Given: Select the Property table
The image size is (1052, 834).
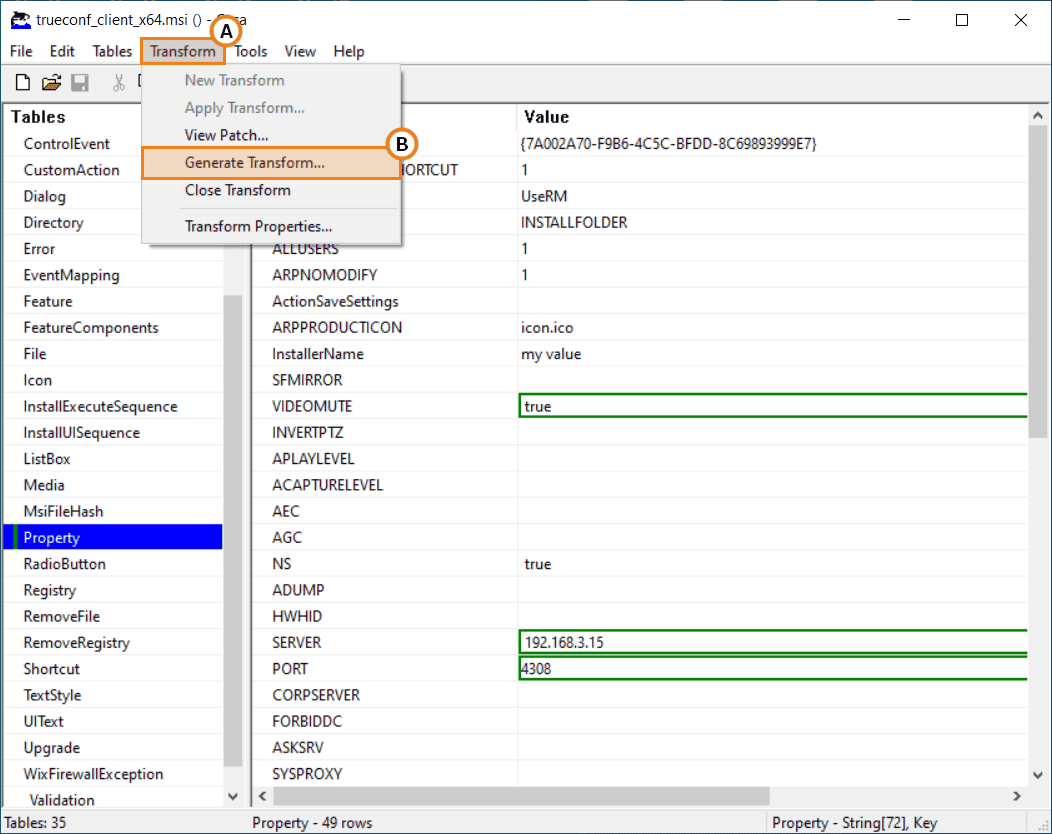Looking at the screenshot, I should tap(113, 537).
